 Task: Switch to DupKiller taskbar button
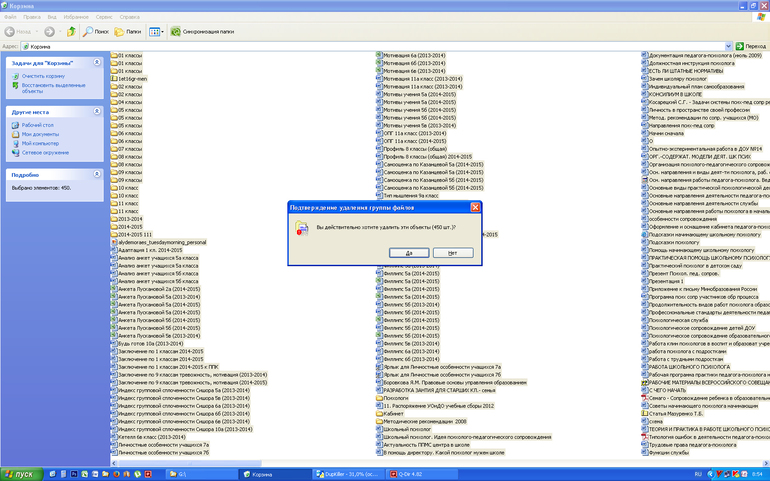pyautogui.click(x=346, y=473)
